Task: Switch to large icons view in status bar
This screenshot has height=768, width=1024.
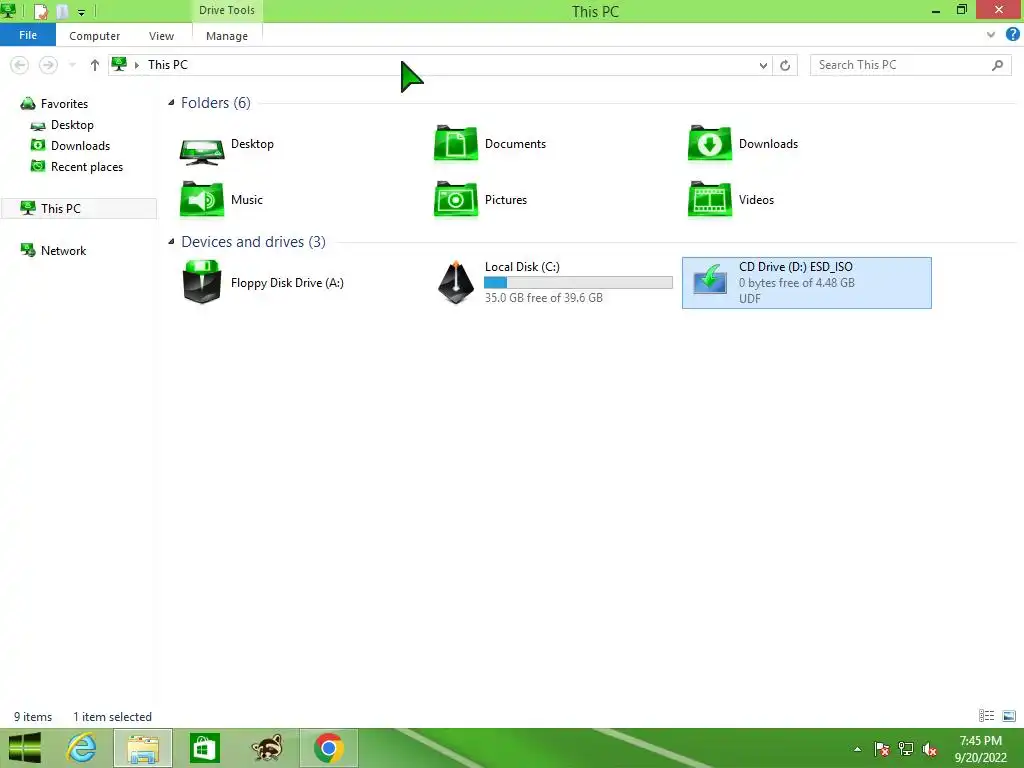Action: coord(1009,716)
